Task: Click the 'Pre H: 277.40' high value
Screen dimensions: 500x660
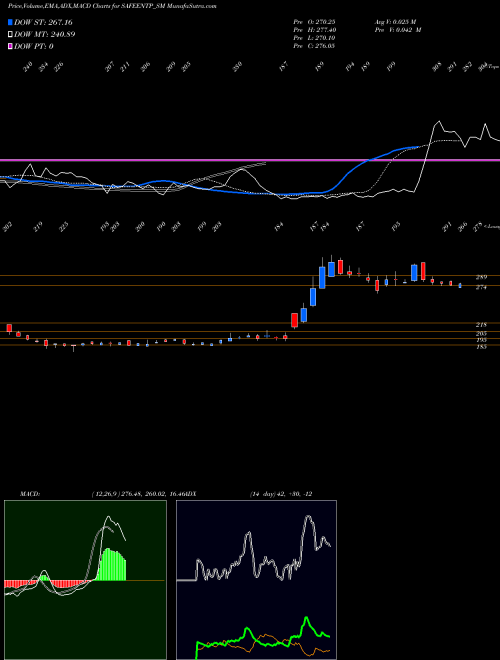Action: (314, 30)
